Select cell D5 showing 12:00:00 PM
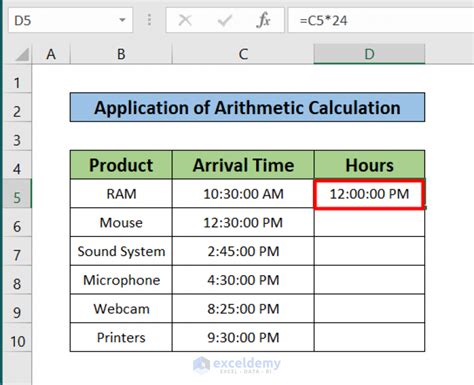Screen dimensions: 474x385 pyautogui.click(x=369, y=194)
